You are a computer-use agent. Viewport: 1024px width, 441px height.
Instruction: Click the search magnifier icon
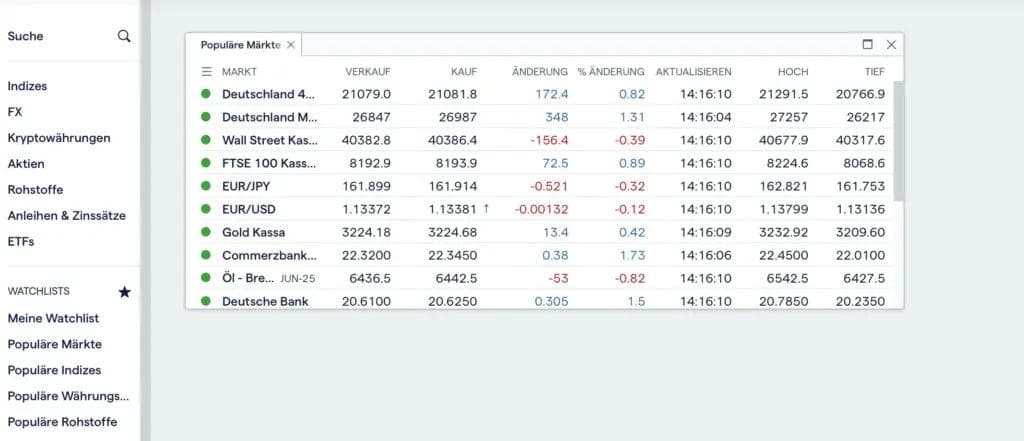coord(124,36)
